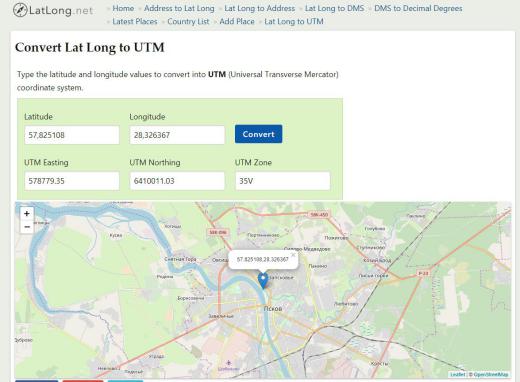Open Lat Long to DMS converter
The height and width of the screenshot is (382, 520).
335,8
